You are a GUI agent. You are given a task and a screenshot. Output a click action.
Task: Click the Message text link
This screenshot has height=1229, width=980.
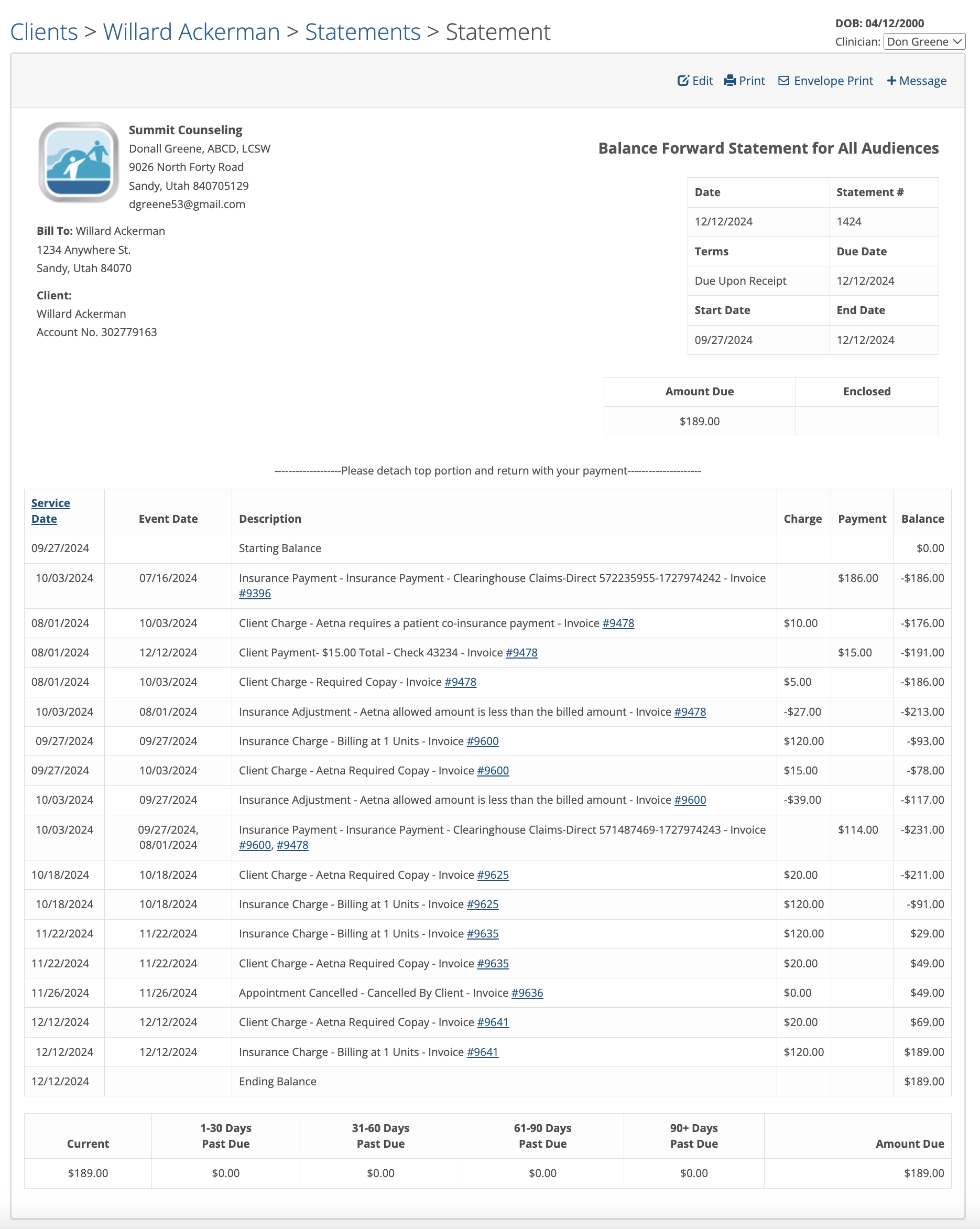(x=922, y=81)
